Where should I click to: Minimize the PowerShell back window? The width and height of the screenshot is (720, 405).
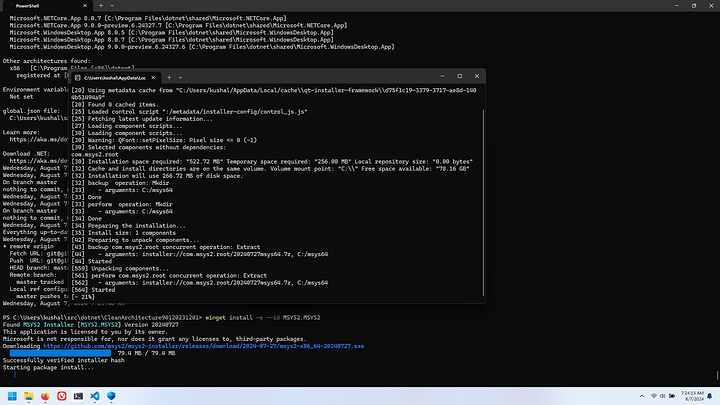[677, 6]
